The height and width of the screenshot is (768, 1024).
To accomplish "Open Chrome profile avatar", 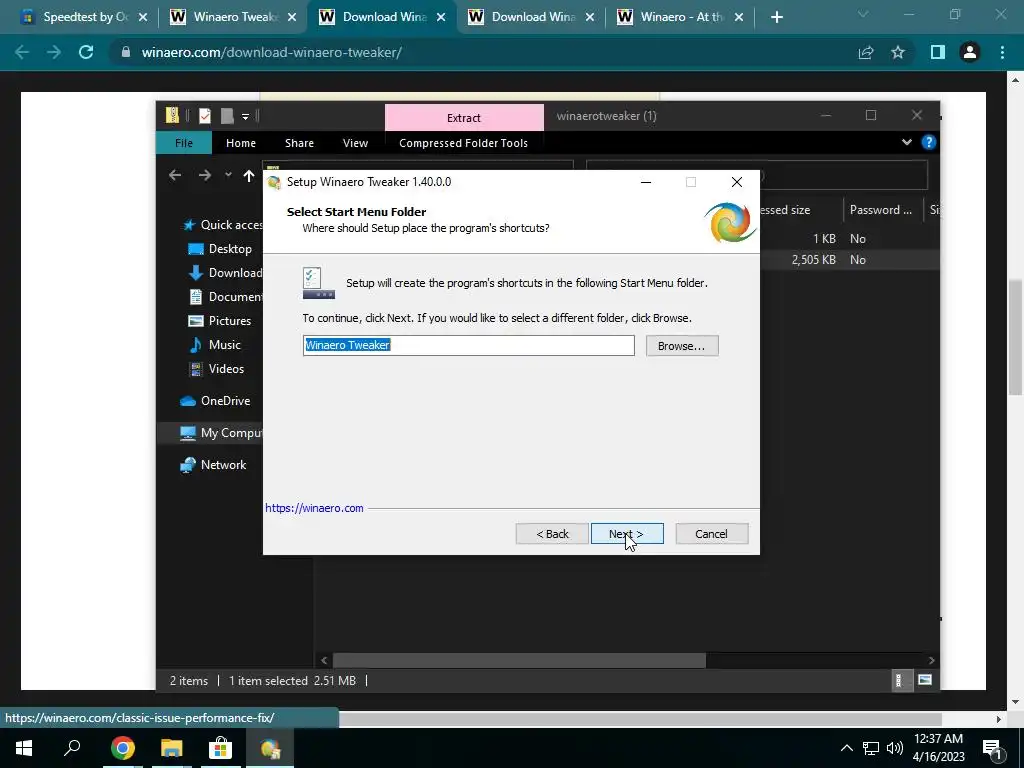I will 970,52.
